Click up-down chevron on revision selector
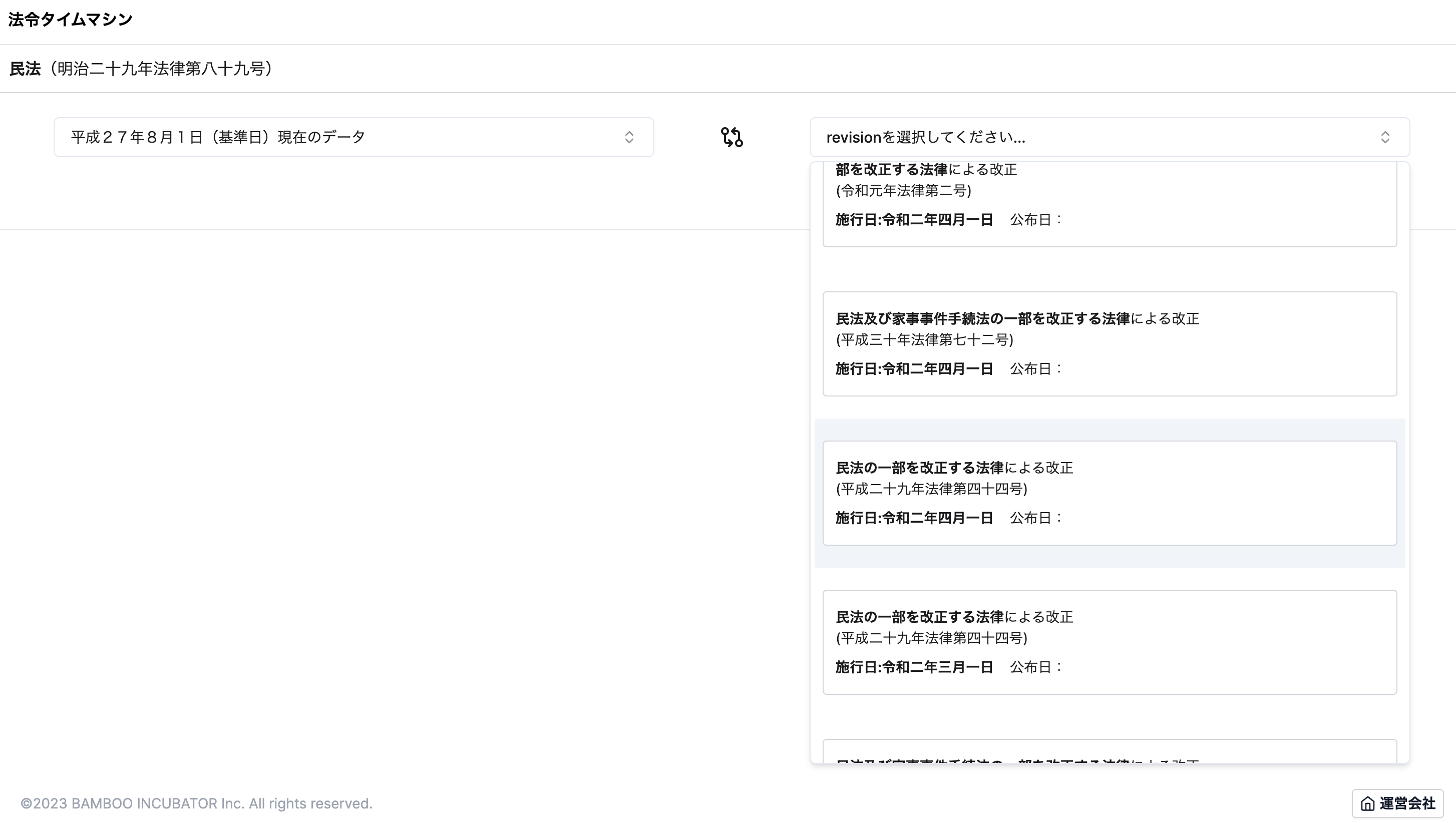 (1385, 137)
